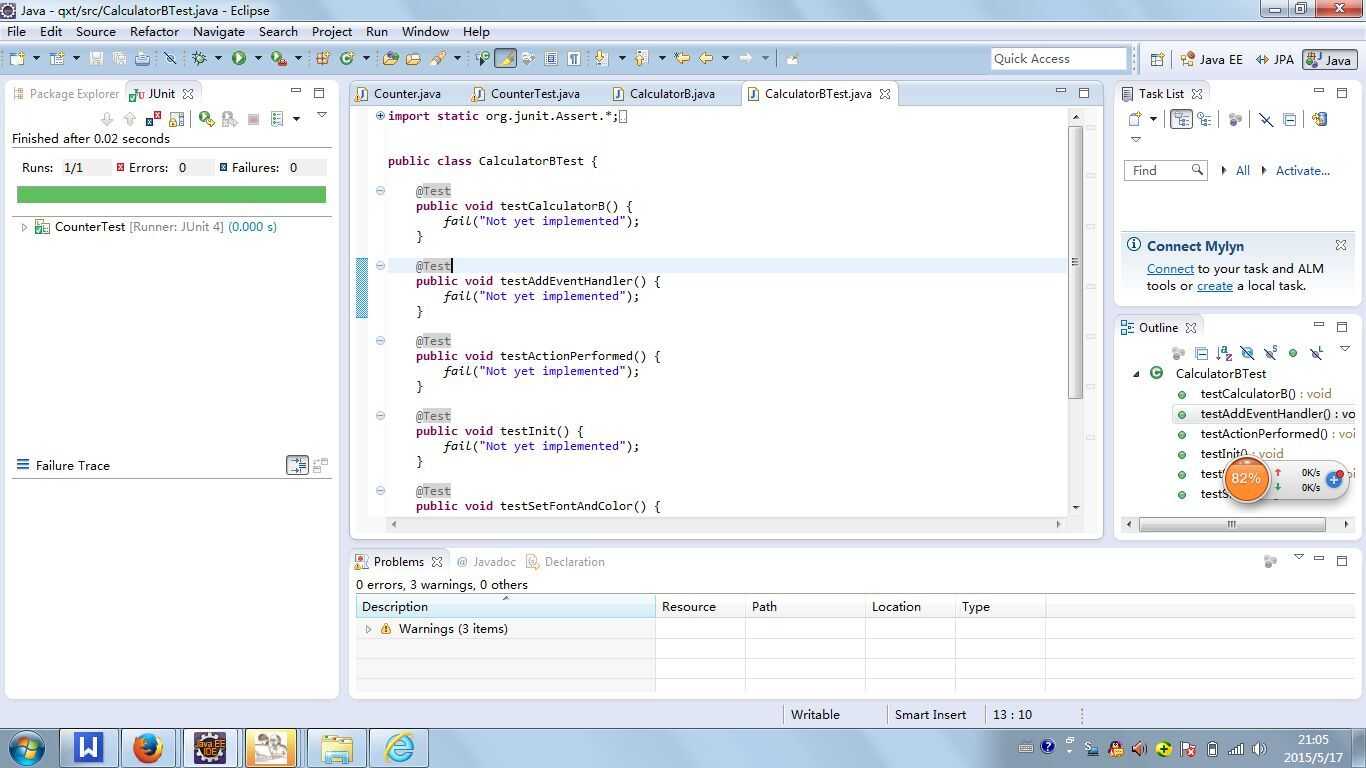The height and width of the screenshot is (768, 1366).
Task: Click the Next Annotation arrow icon
Action: (600, 58)
